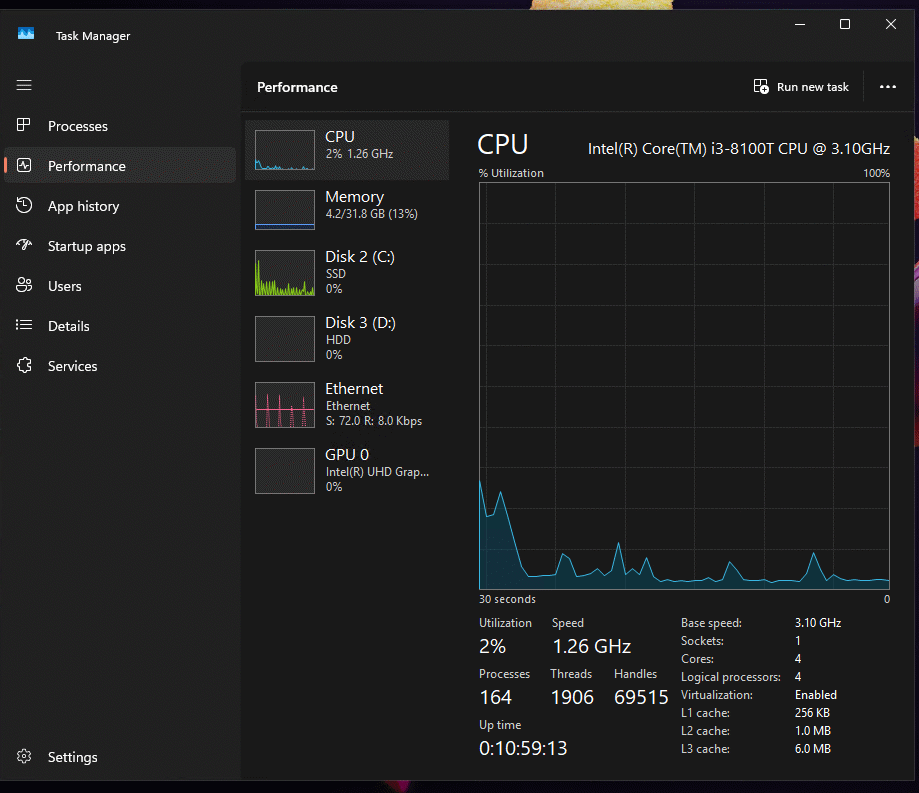The image size is (919, 793).
Task: Click the Details list icon
Action: [25, 326]
